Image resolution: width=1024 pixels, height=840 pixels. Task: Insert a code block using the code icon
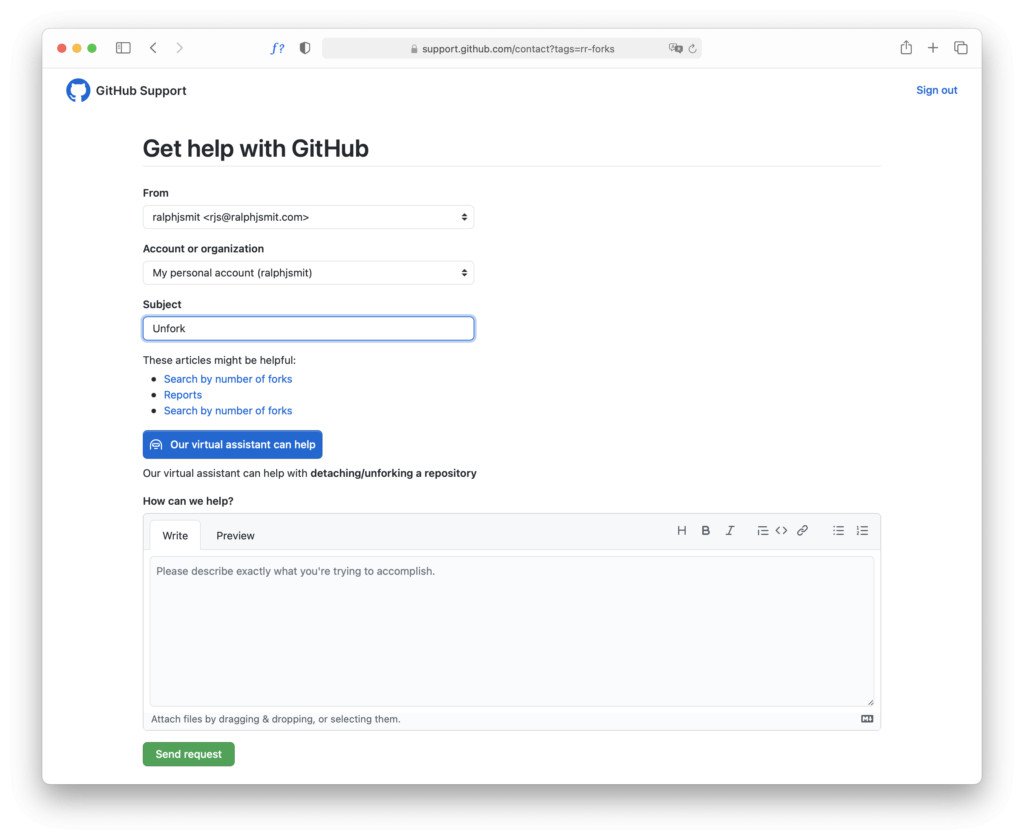(x=781, y=530)
